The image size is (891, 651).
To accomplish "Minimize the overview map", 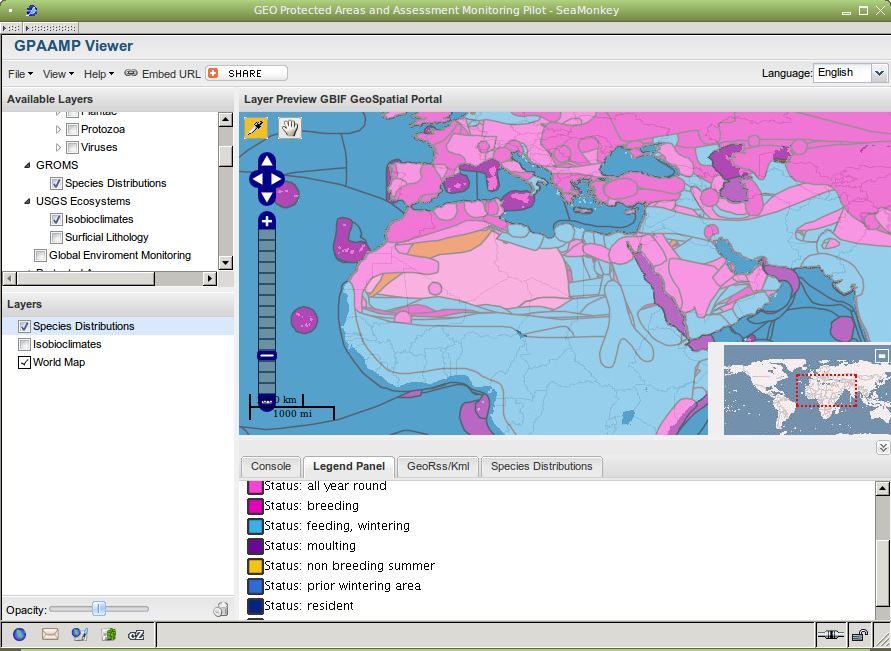I will point(881,356).
